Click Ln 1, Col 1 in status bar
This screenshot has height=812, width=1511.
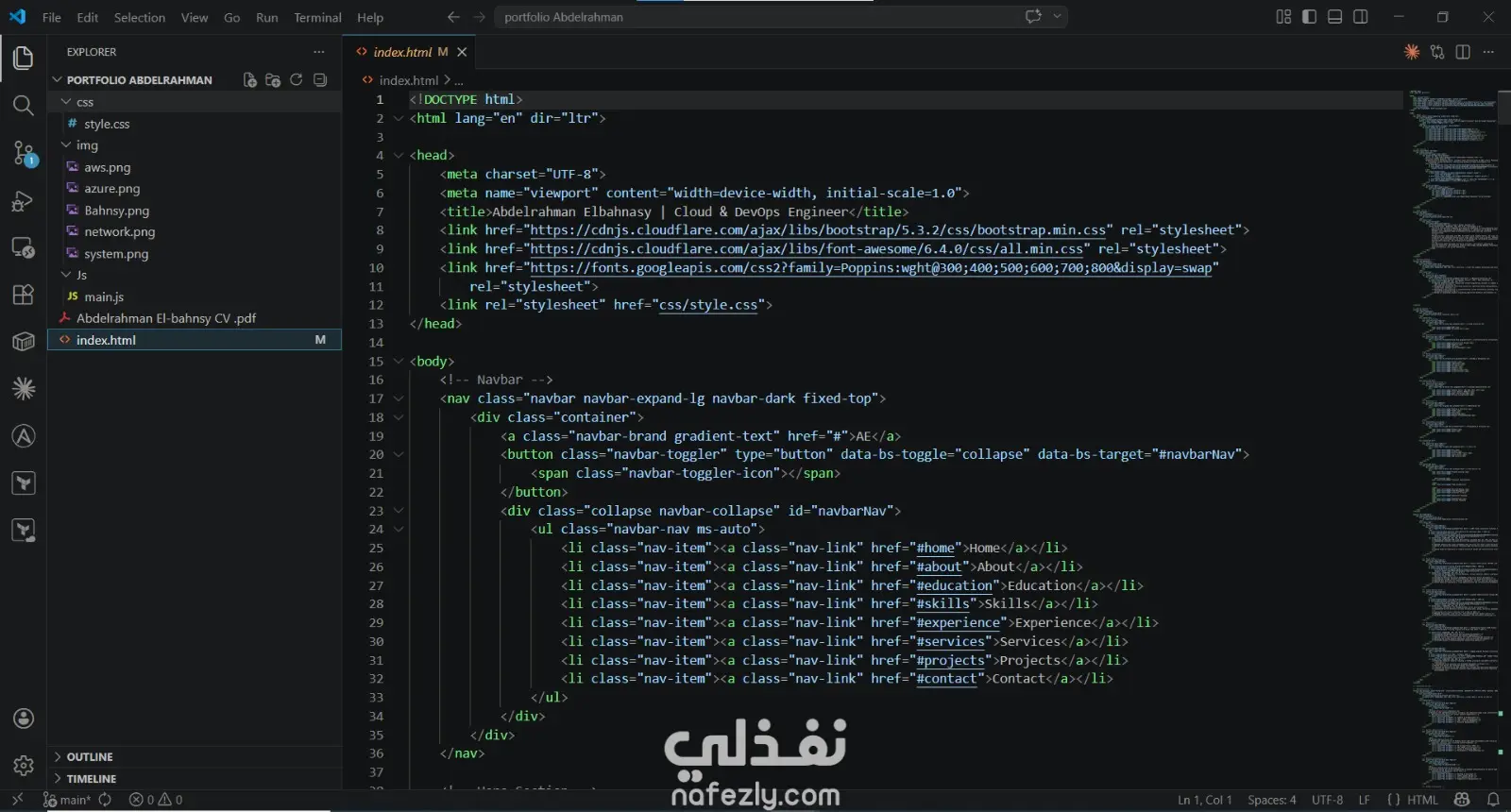(1204, 800)
